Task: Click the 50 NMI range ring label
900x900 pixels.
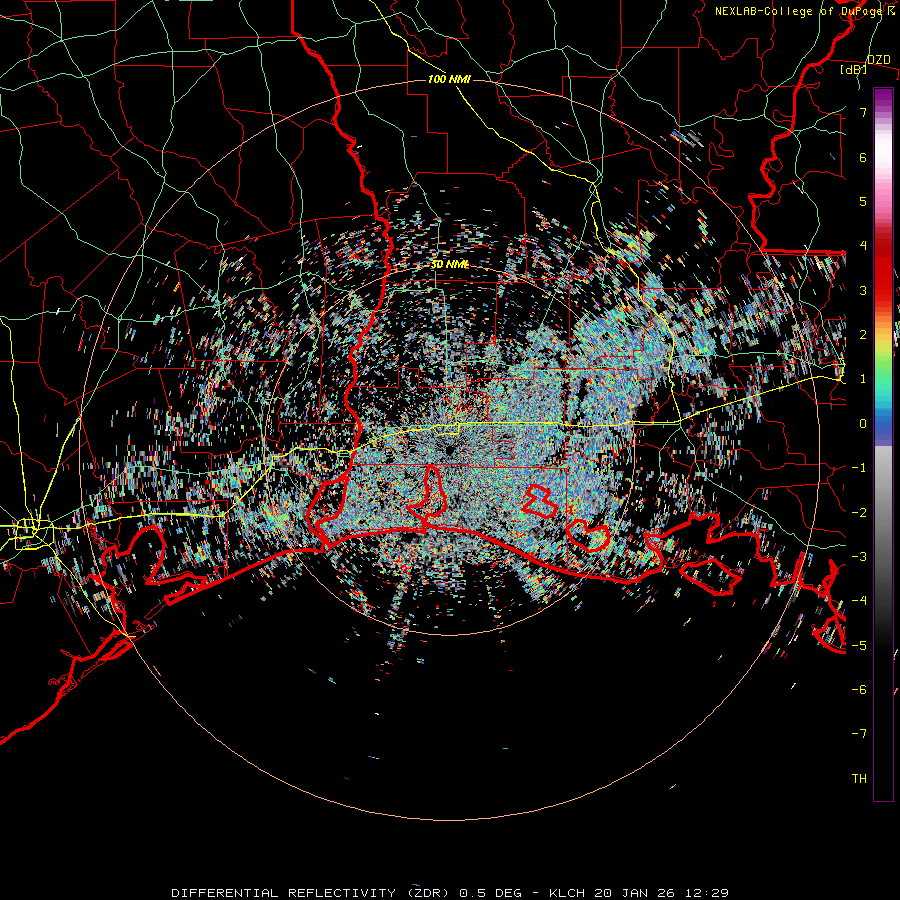Action: (x=450, y=265)
